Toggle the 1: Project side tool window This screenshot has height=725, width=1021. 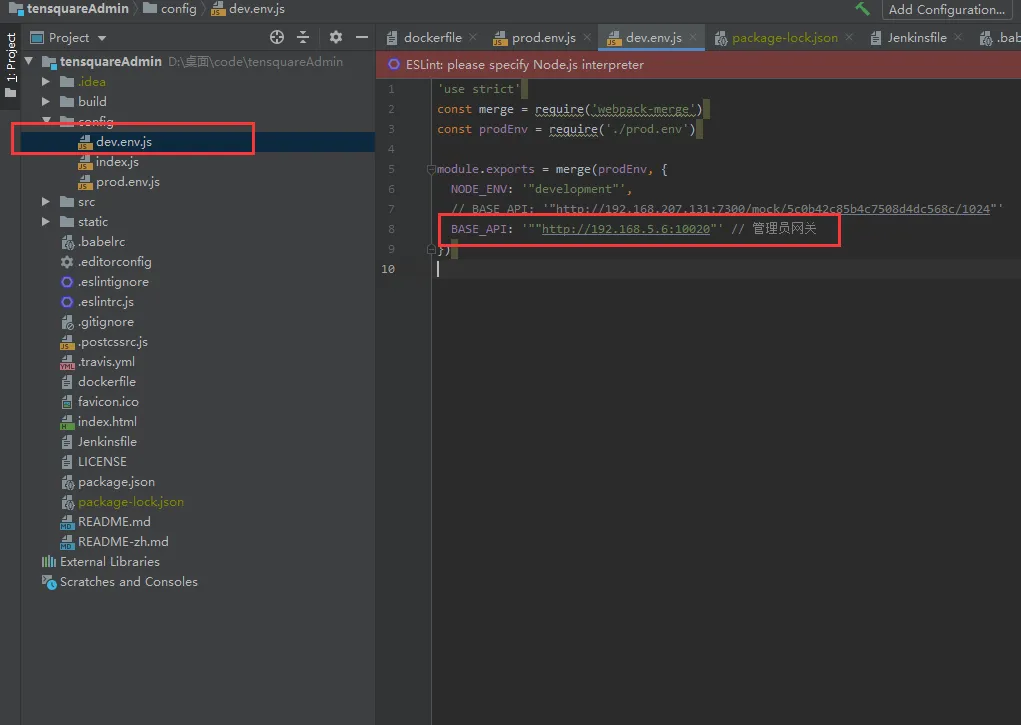coord(11,58)
